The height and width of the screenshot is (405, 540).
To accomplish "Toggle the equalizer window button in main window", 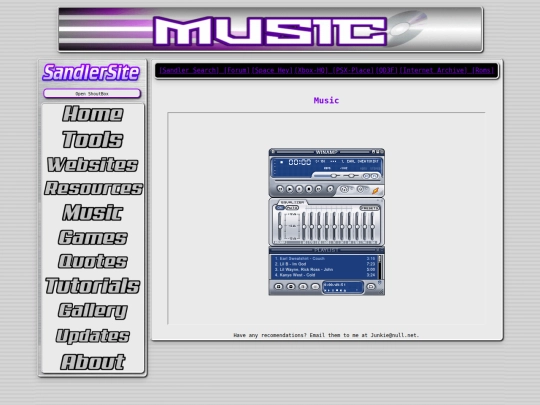I will point(366,176).
